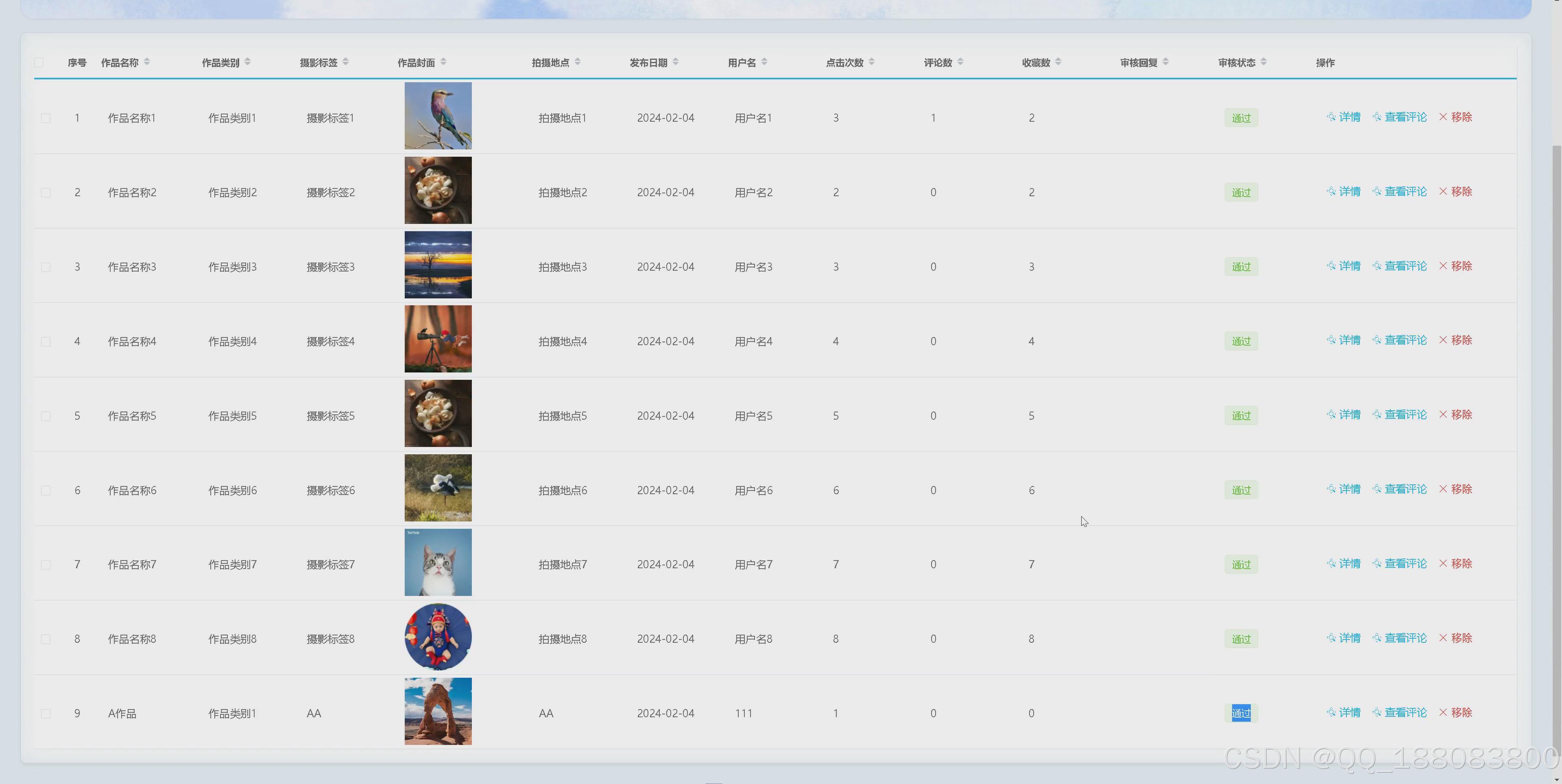Sort by 发布日期 column arrows
1562x784 pixels.
(x=676, y=62)
